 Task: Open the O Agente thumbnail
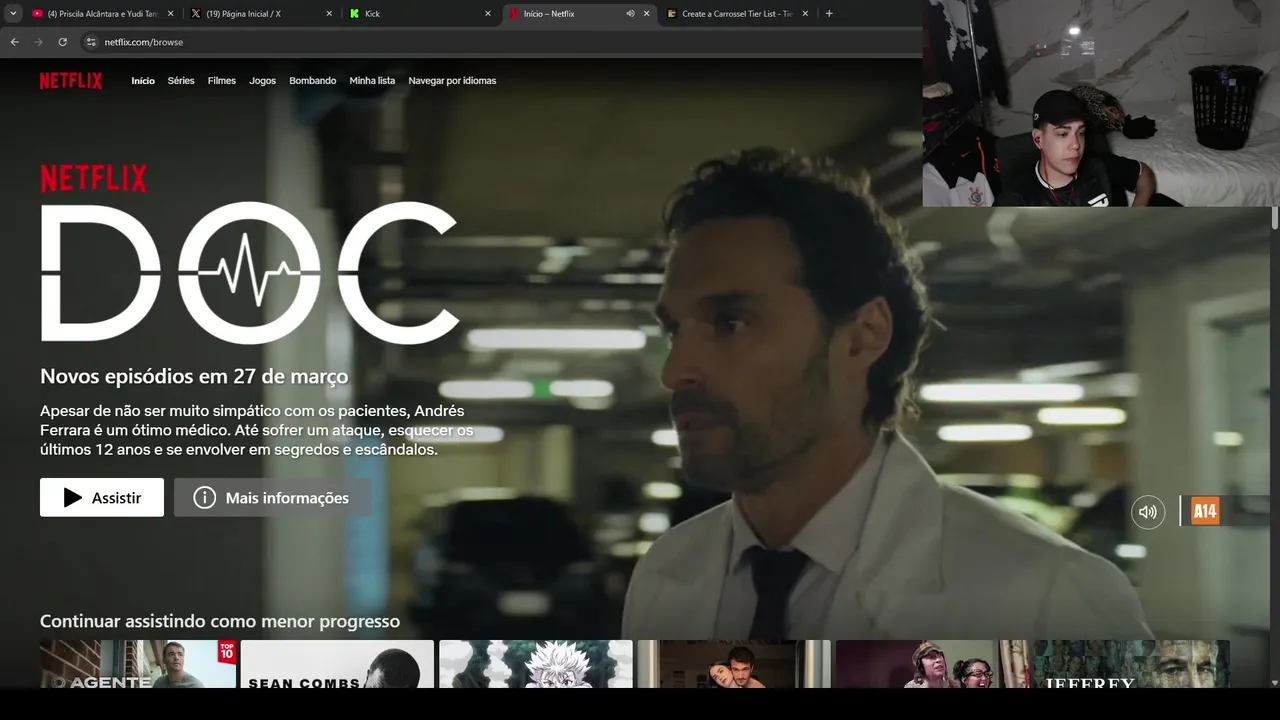138,664
